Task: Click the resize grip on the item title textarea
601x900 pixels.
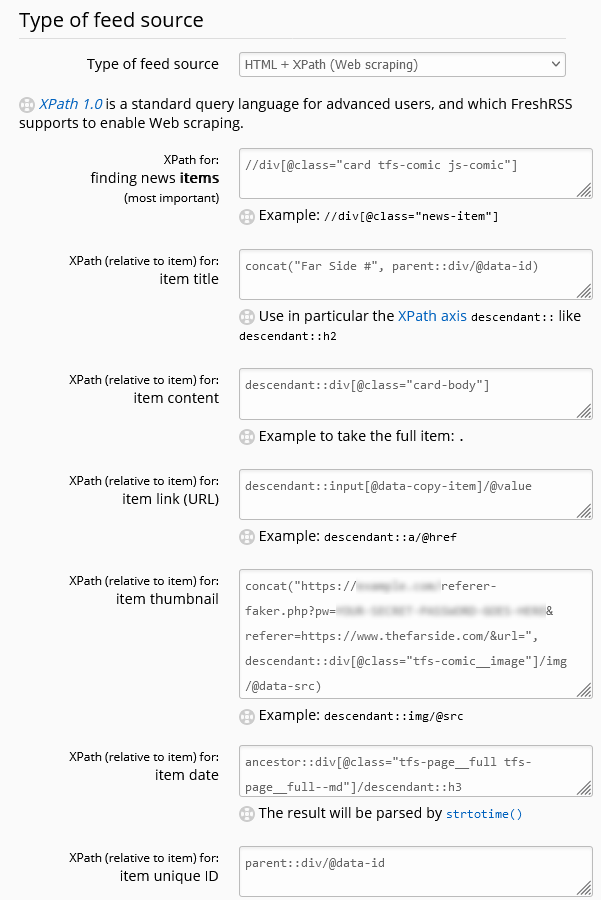Action: coord(584,293)
